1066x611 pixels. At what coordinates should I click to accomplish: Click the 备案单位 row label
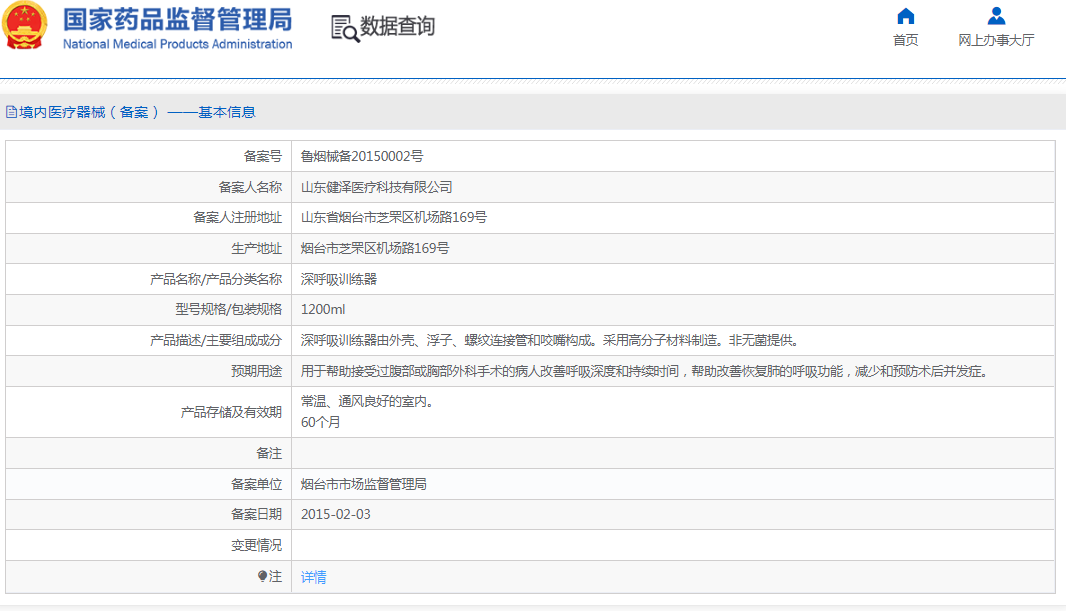[x=256, y=484]
